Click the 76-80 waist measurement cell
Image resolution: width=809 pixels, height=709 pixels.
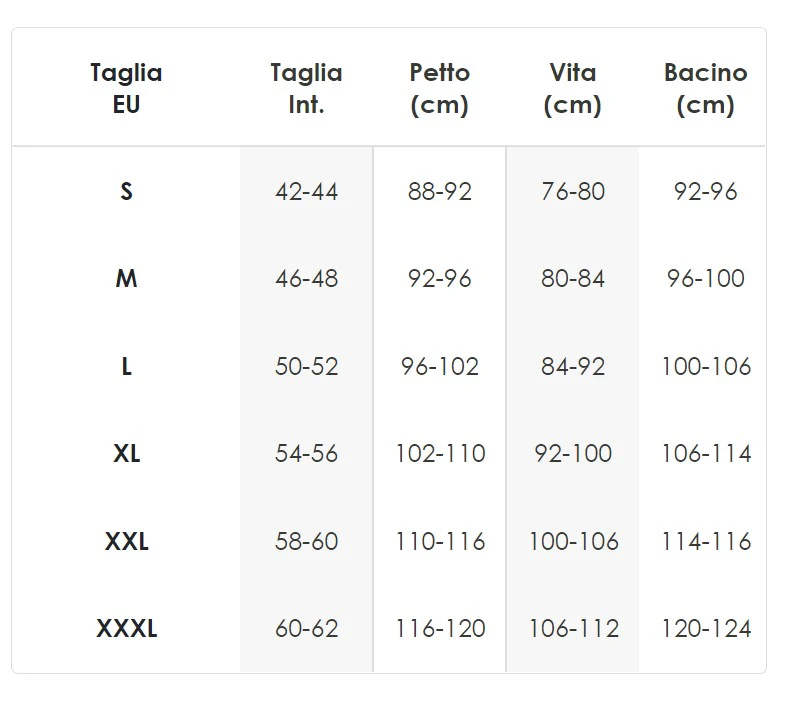[x=572, y=191]
